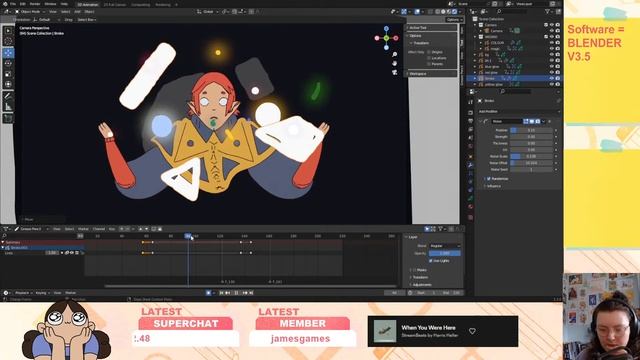Screen dimensions: 640x360
Task: Select the Rotate tool in the toolbar
Action: coord(8,63)
